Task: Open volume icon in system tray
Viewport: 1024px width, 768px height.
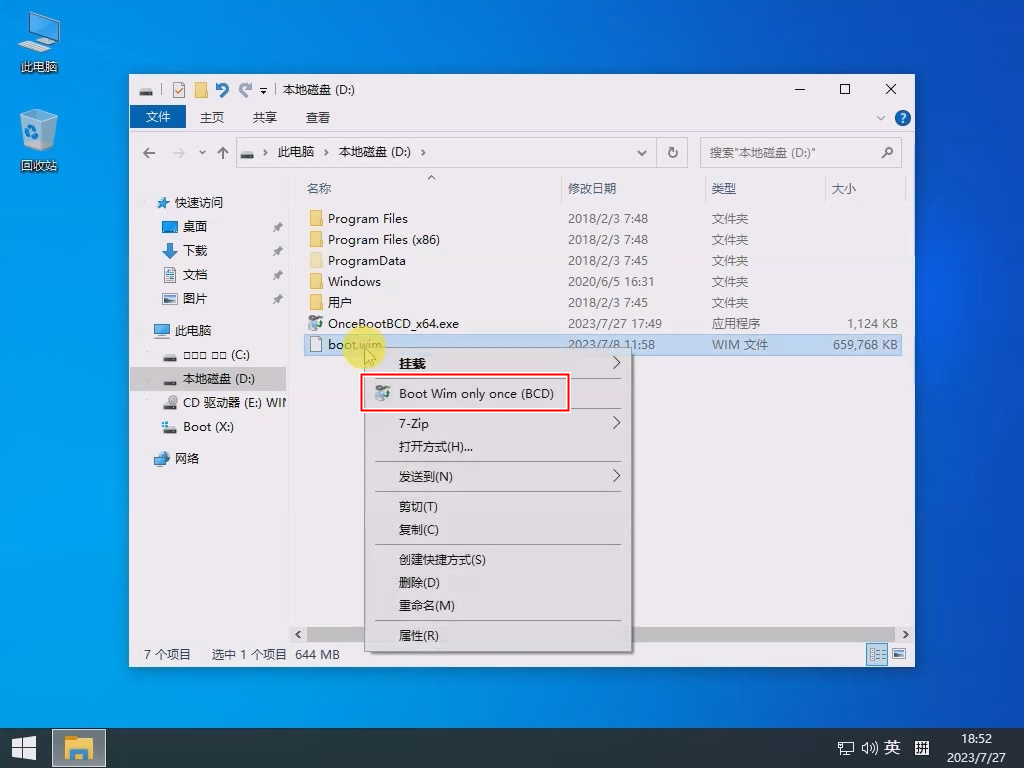Action: 869,748
